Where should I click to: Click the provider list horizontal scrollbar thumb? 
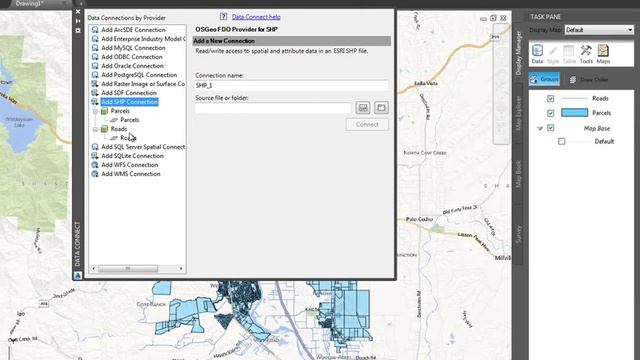128,268
